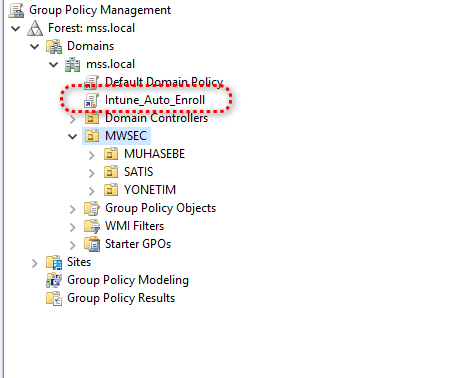Click the Domains folder icon
Image resolution: width=456 pixels, height=378 pixels.
[54, 46]
